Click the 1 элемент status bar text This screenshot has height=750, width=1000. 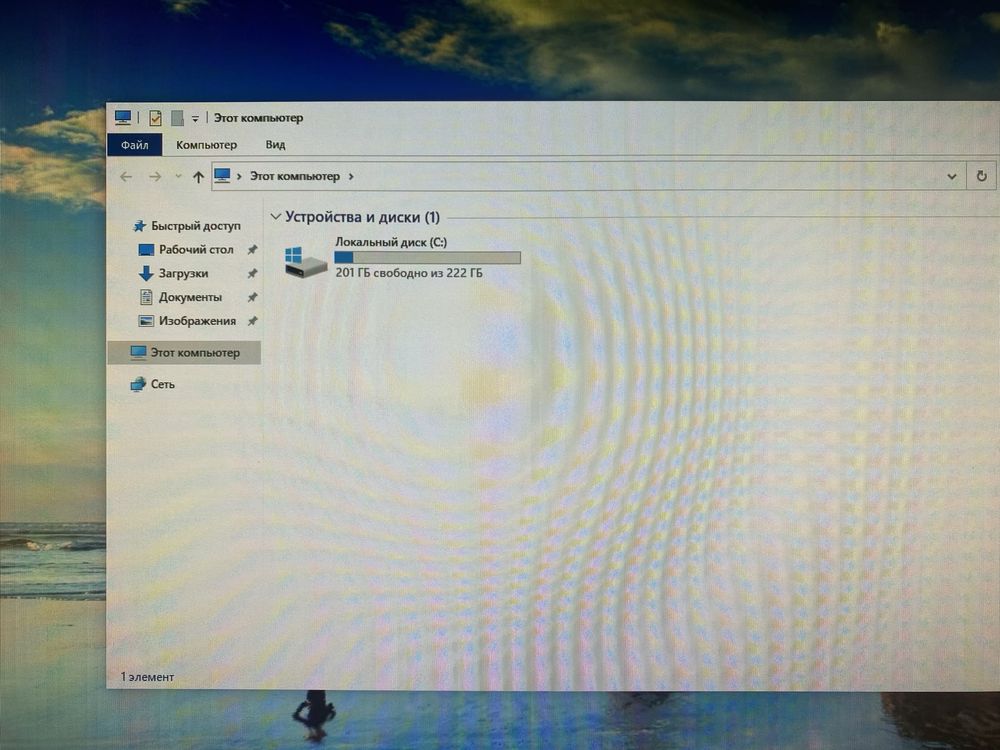tap(147, 677)
